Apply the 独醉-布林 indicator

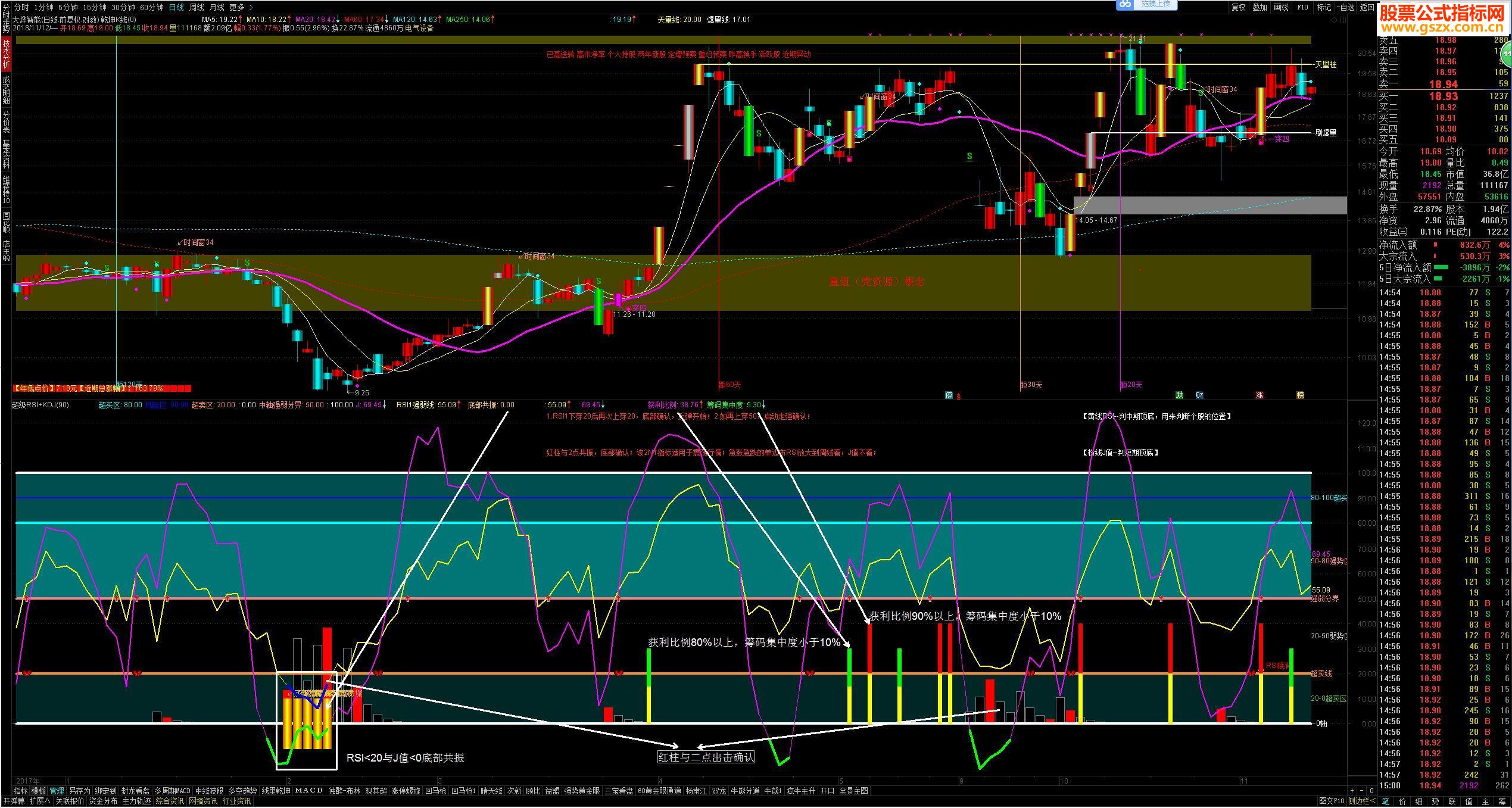[x=345, y=791]
